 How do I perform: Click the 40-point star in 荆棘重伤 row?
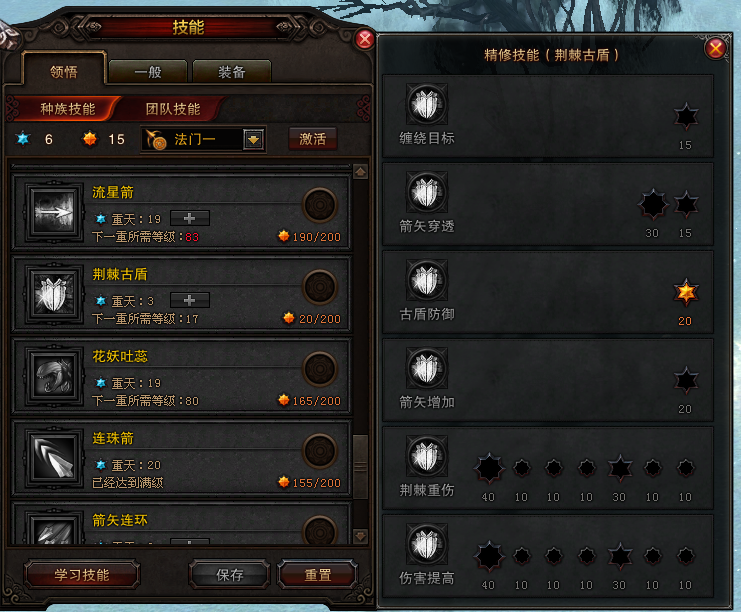(x=489, y=468)
